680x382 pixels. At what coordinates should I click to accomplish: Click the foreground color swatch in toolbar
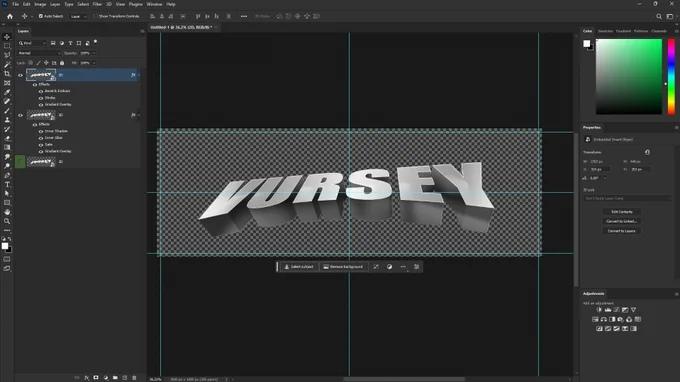[x=5, y=246]
